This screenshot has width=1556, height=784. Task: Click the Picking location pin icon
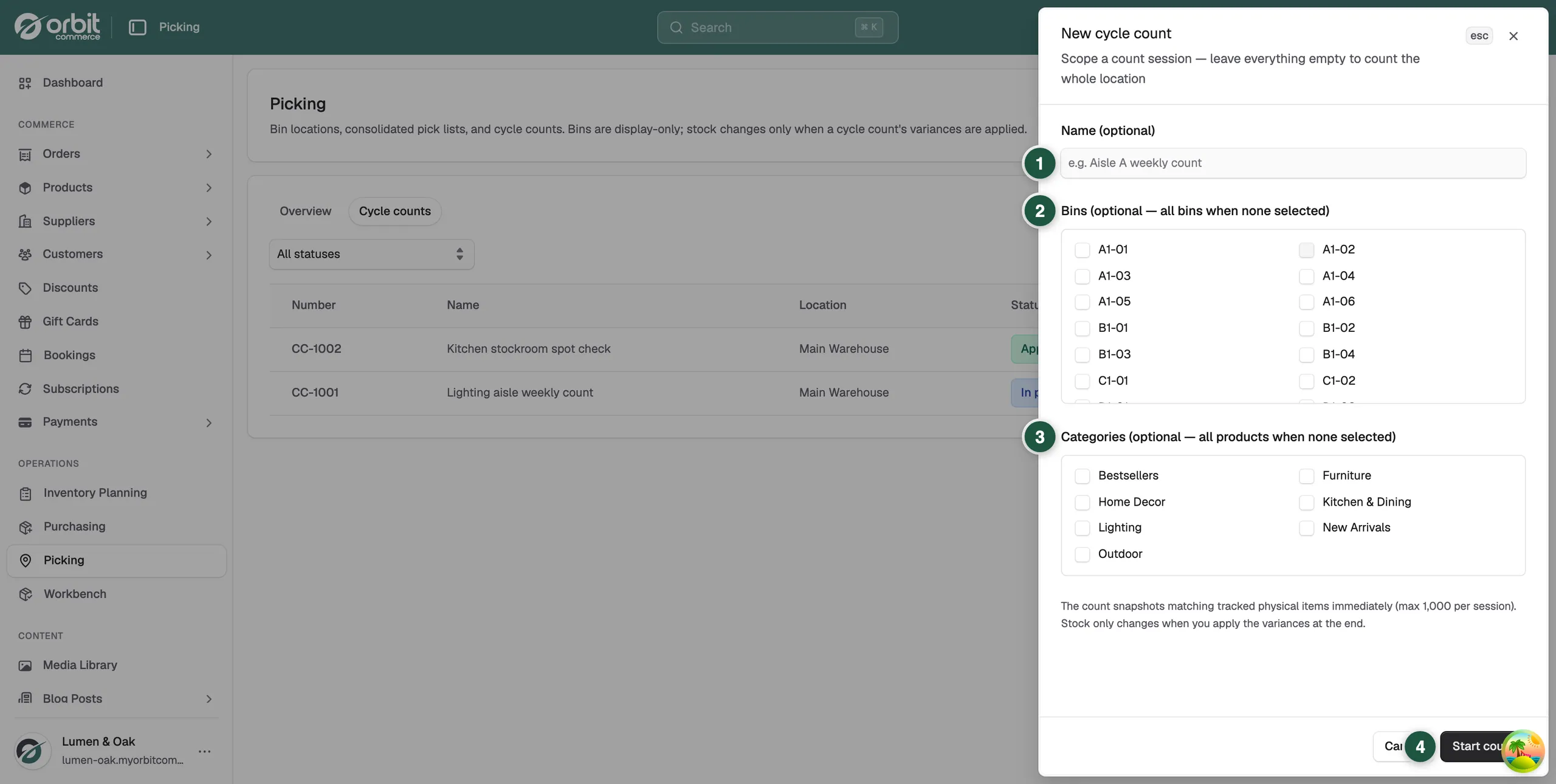[25, 560]
